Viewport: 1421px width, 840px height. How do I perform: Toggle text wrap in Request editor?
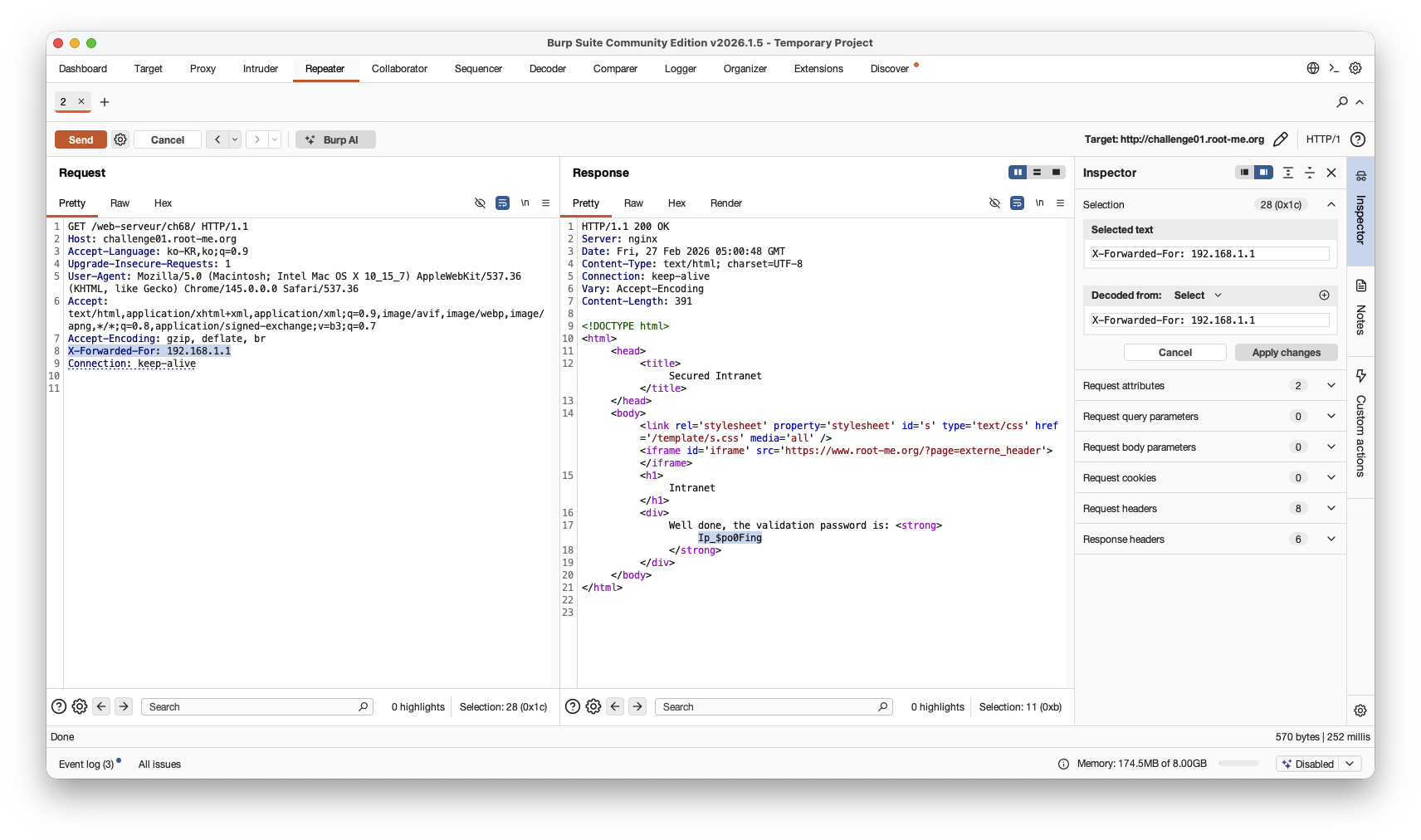pyautogui.click(x=502, y=203)
